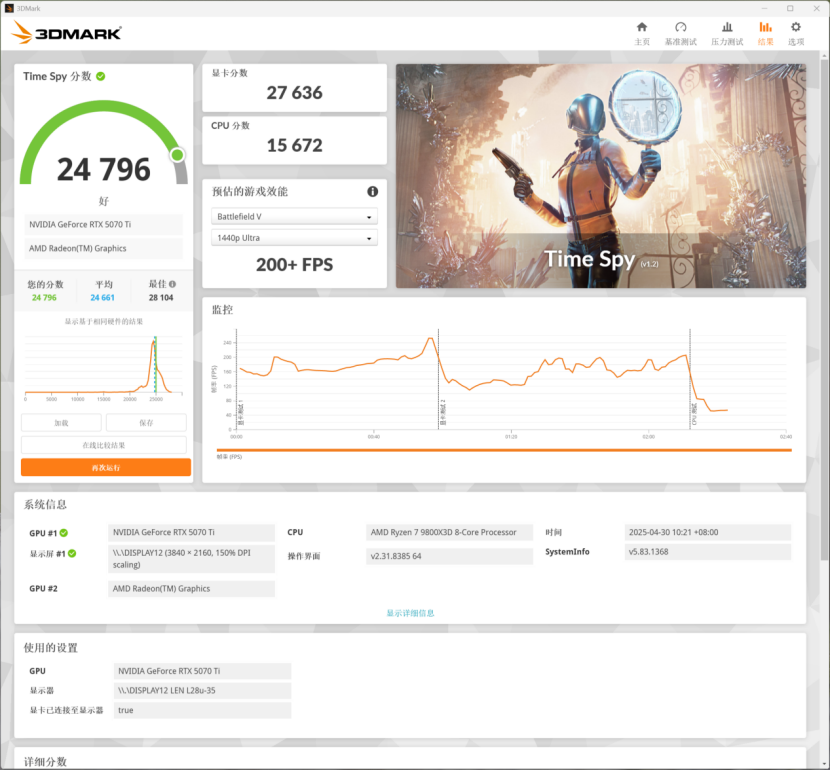The image size is (830, 770).
Task: Click the 3DMark app icon in title bar
Action: pyautogui.click(x=8, y=8)
